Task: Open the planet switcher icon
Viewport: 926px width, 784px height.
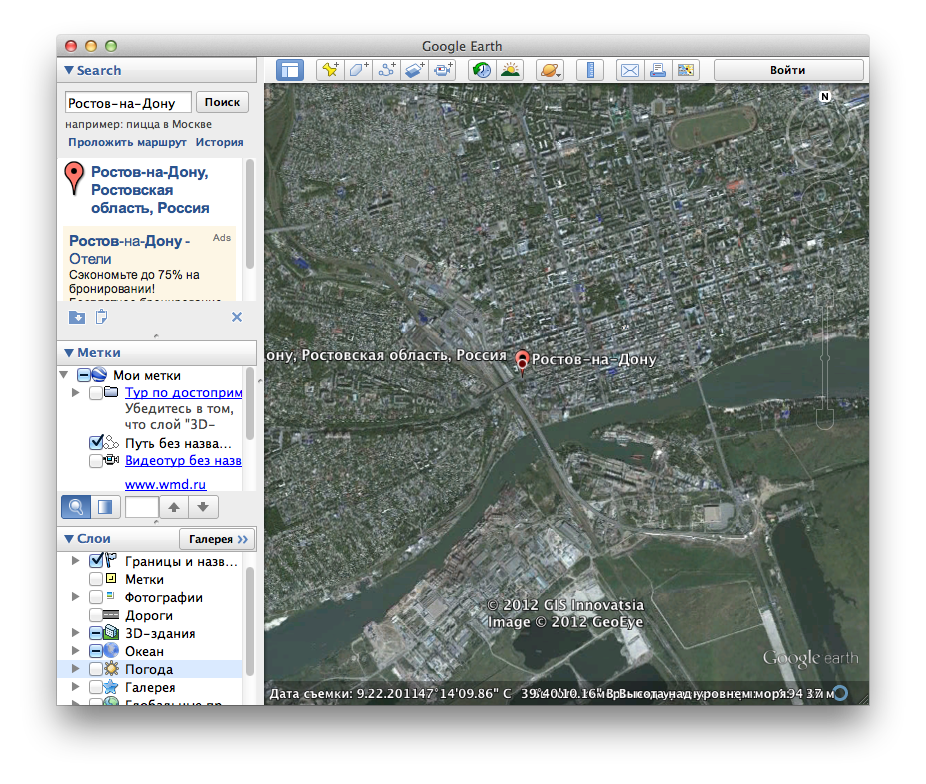Action: click(549, 70)
